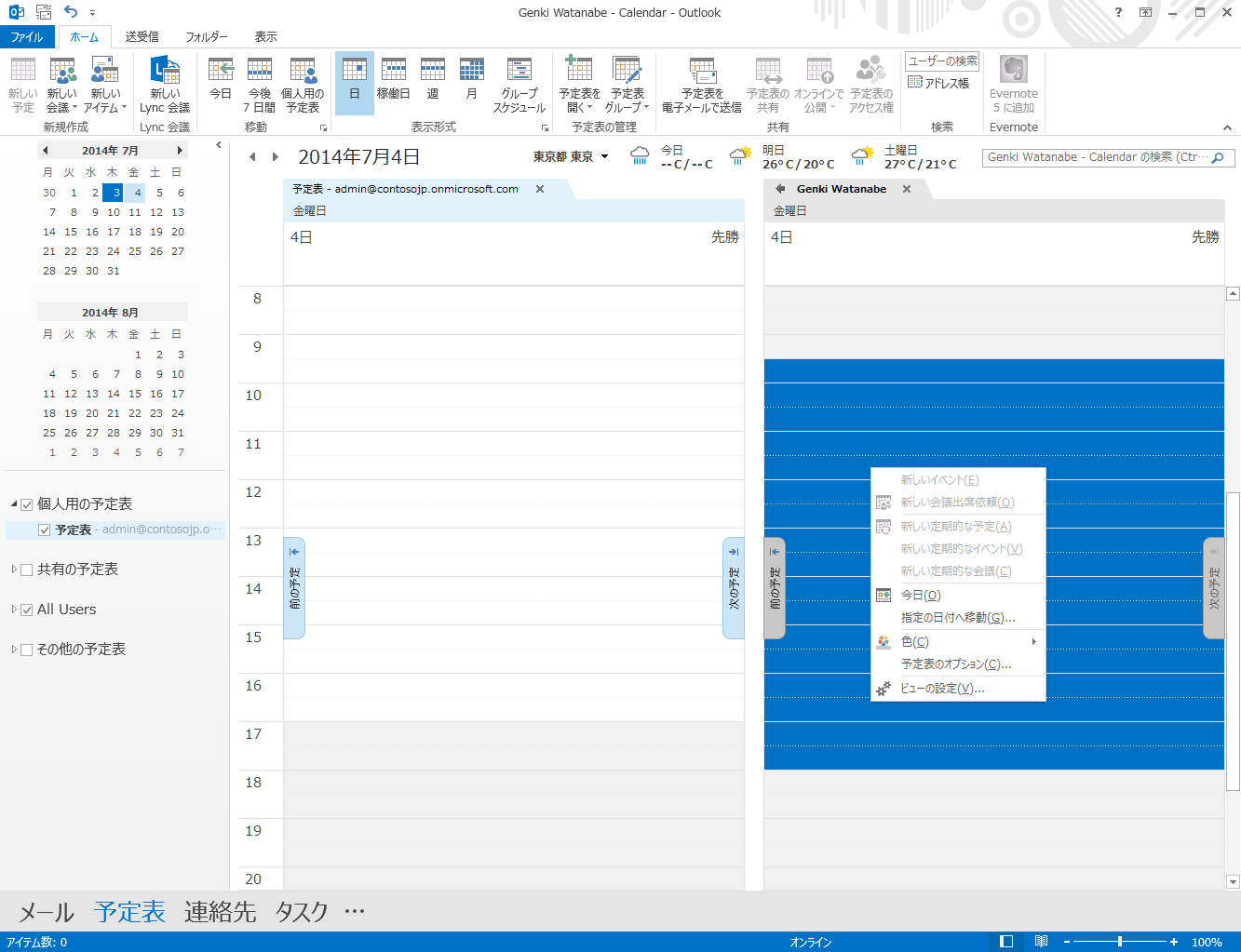1241x952 pixels.
Task: Open the 個人用の予定表 ribbon button
Action: tap(303, 85)
